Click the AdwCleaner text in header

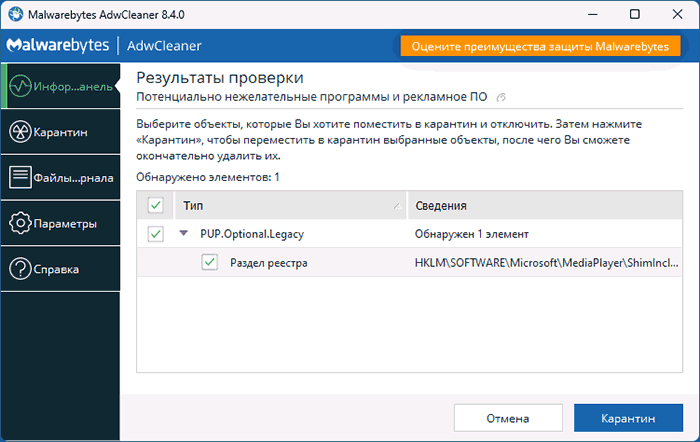[x=164, y=46]
